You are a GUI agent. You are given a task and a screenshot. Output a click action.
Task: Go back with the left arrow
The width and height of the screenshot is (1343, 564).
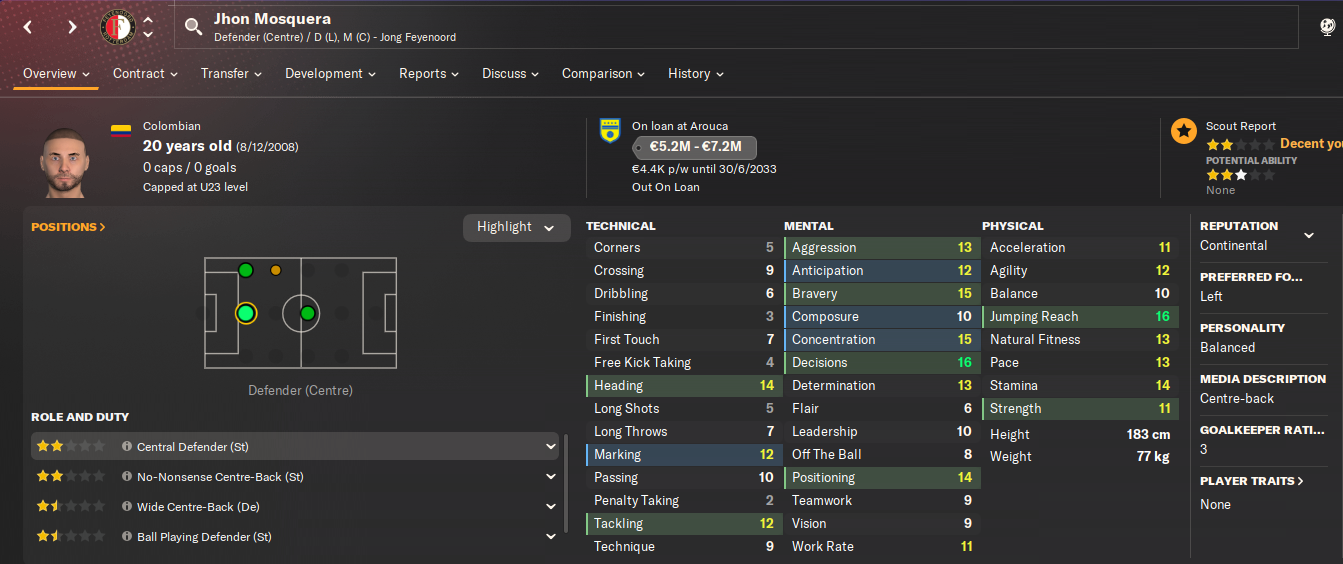click(x=28, y=27)
